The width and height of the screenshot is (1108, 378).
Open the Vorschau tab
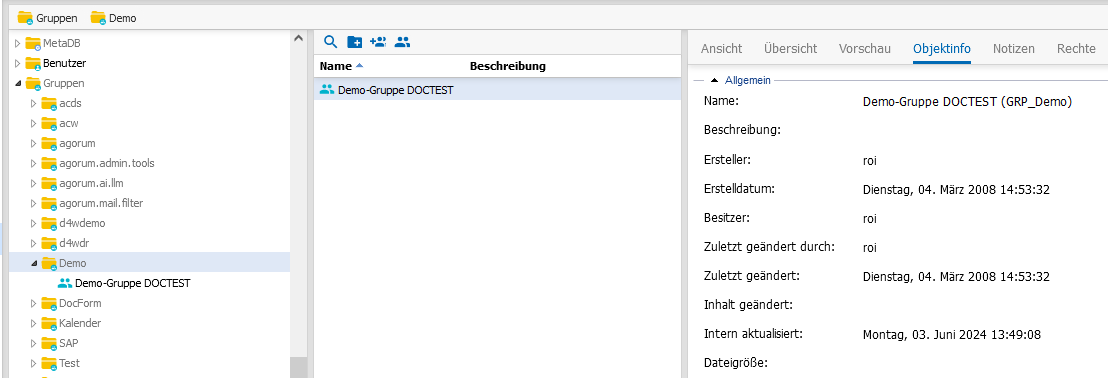(865, 49)
